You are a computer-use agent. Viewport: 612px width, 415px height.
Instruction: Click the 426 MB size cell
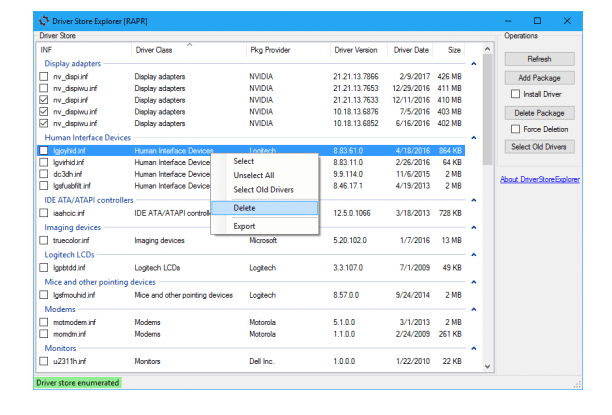pos(449,77)
